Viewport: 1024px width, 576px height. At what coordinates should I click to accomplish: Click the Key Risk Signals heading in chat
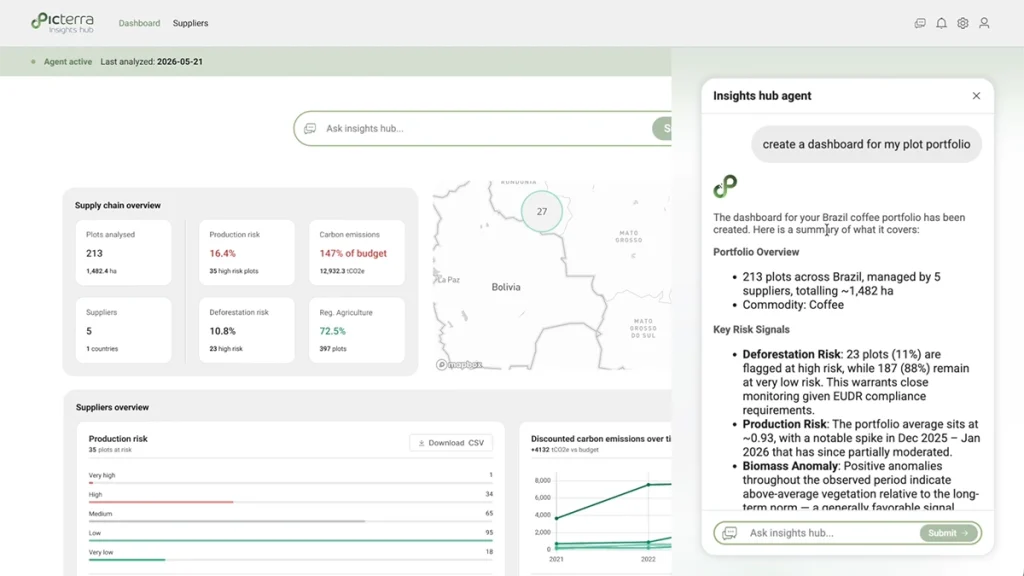(751, 329)
